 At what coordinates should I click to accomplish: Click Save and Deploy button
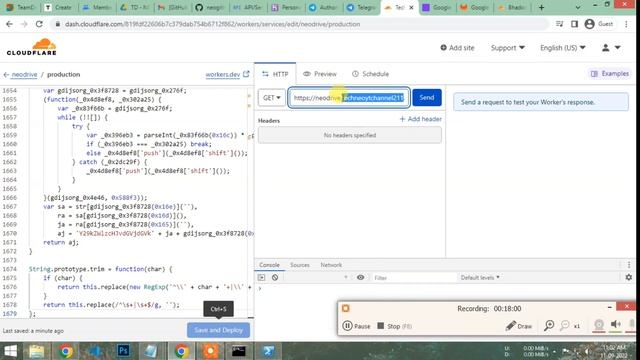(x=218, y=330)
